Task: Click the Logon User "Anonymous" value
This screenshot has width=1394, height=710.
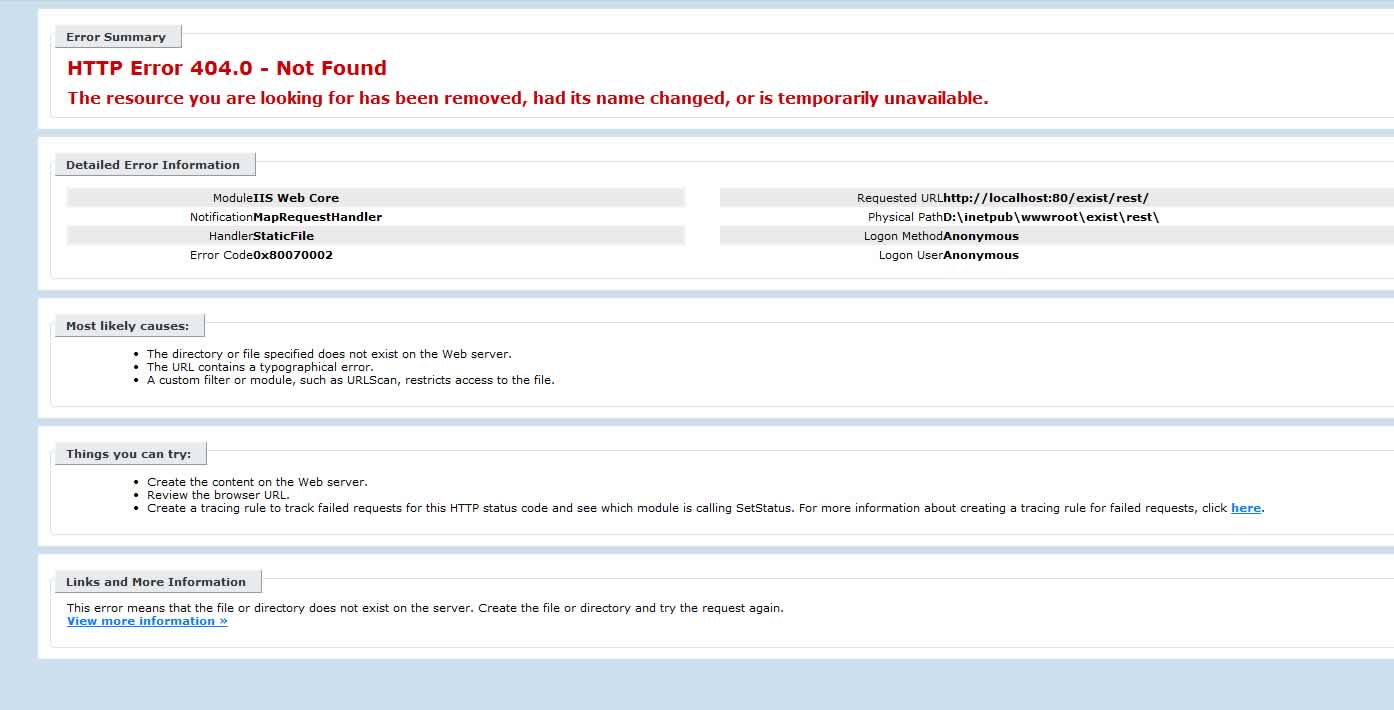Action: pos(981,255)
